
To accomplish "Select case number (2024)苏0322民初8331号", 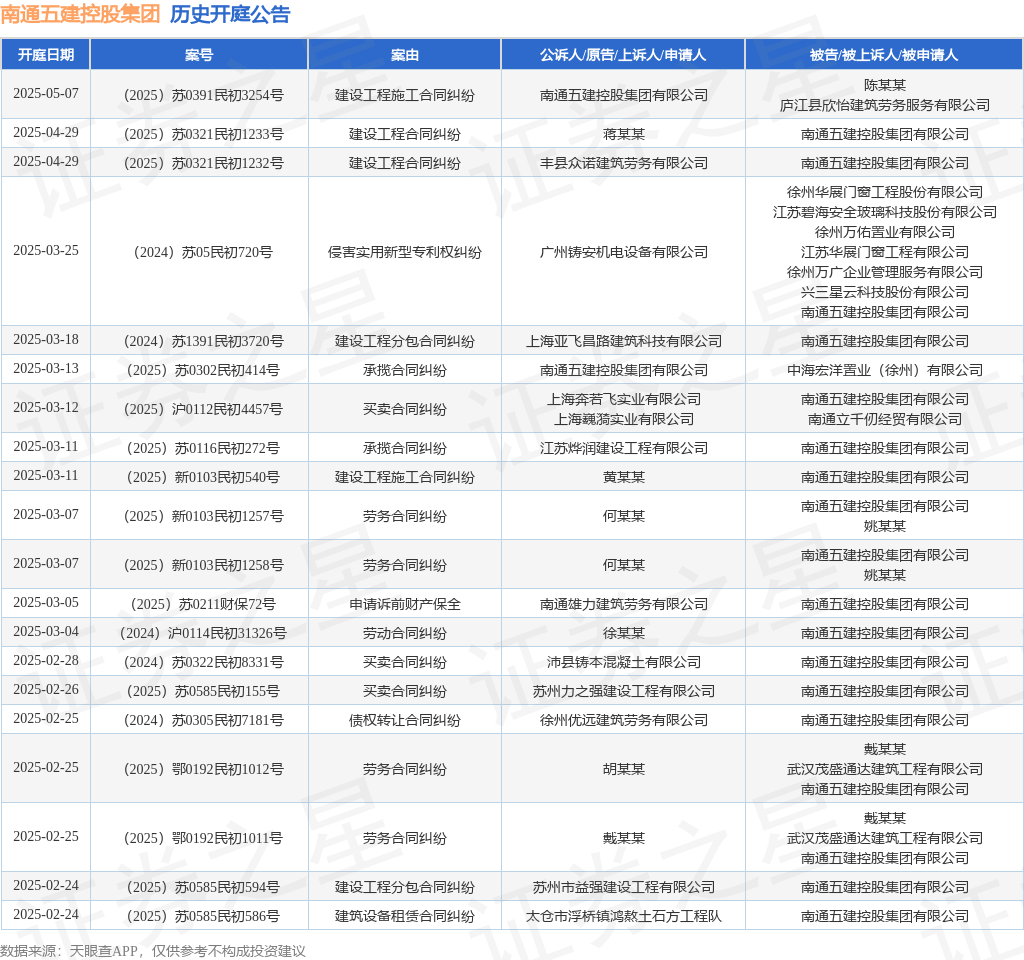I will [x=204, y=663].
